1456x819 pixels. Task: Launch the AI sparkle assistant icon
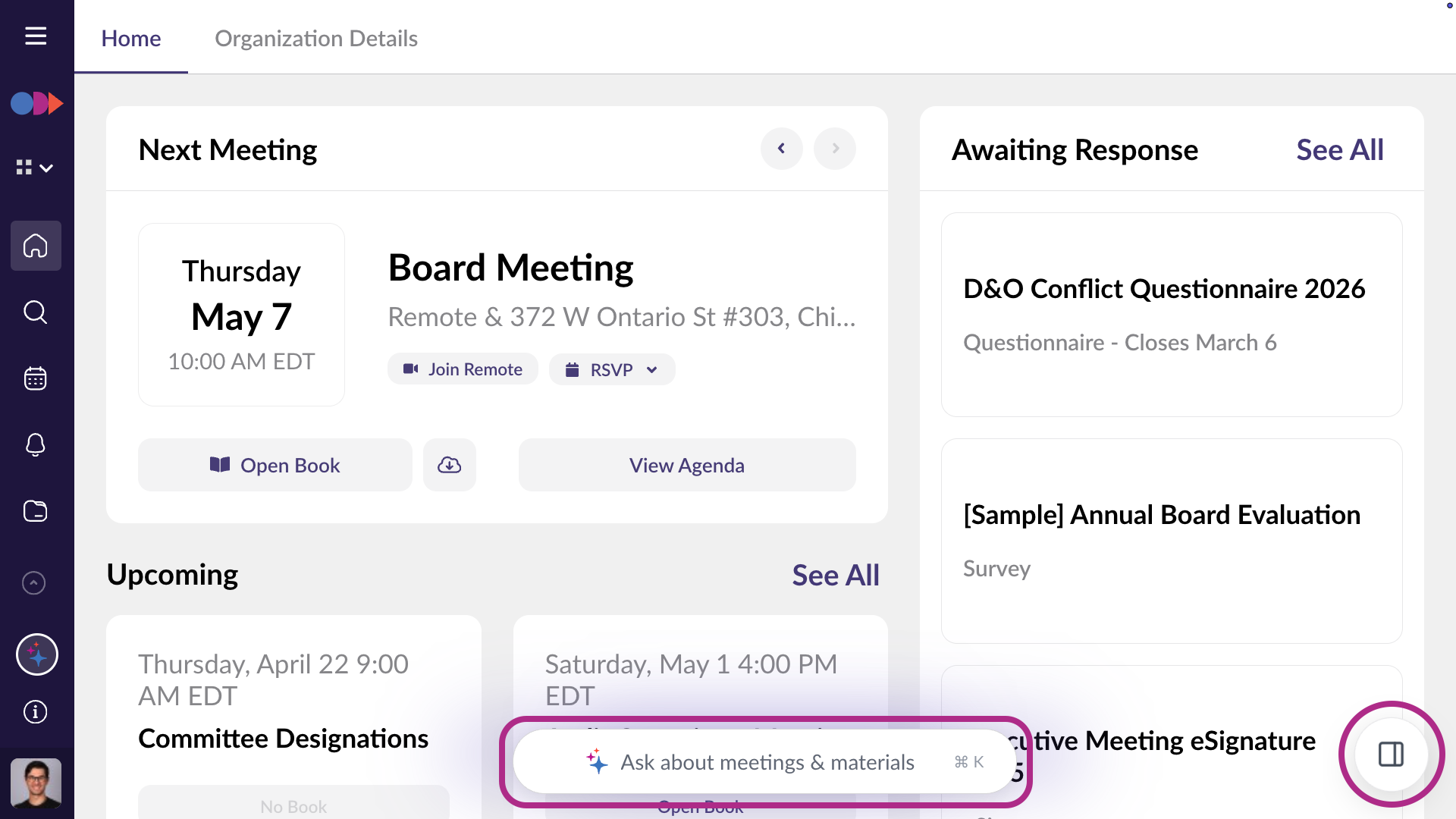pyautogui.click(x=37, y=654)
